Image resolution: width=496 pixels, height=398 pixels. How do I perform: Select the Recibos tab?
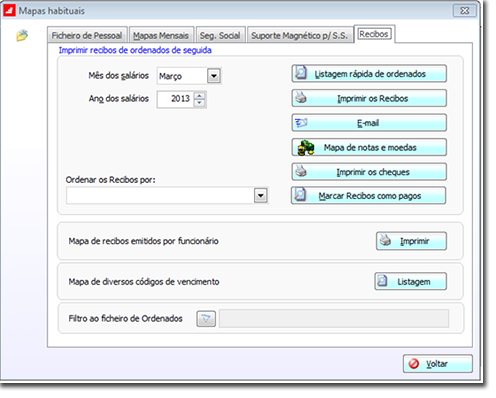(x=374, y=34)
